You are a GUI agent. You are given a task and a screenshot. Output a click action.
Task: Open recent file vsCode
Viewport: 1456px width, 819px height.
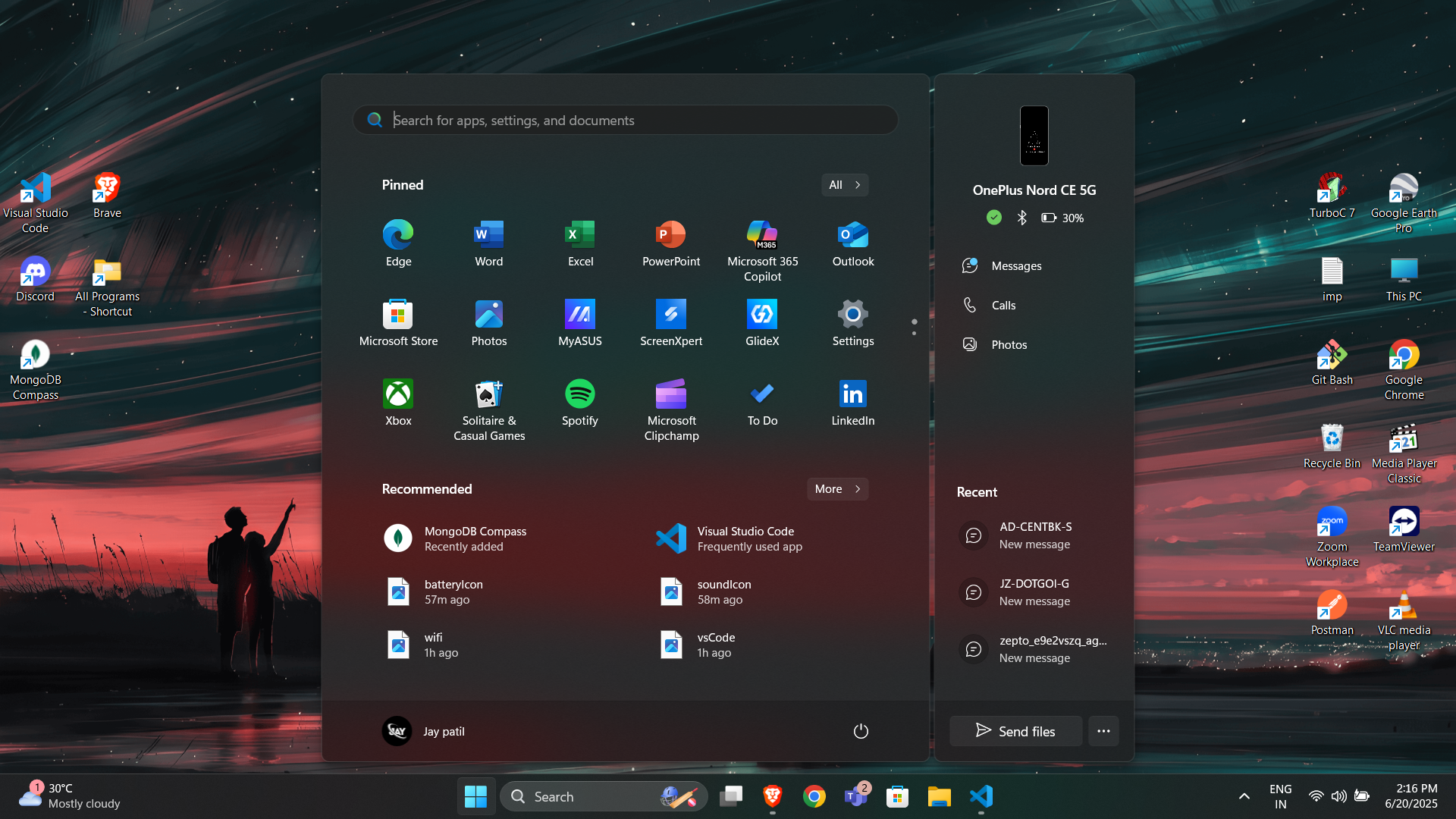[x=761, y=645]
